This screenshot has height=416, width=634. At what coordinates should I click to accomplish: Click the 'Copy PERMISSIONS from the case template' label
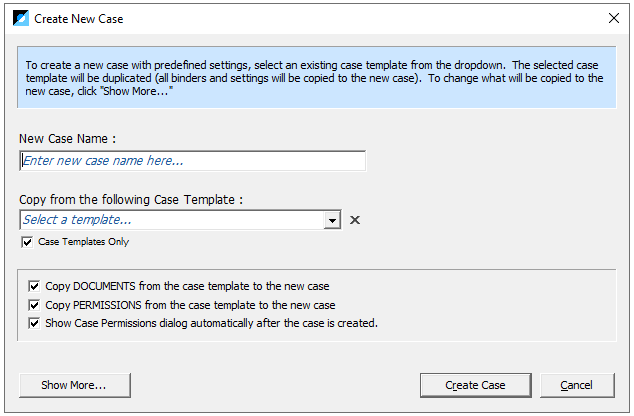pos(190,305)
